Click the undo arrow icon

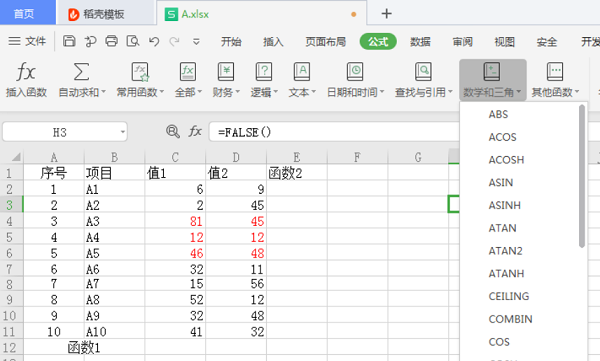pyautogui.click(x=154, y=41)
